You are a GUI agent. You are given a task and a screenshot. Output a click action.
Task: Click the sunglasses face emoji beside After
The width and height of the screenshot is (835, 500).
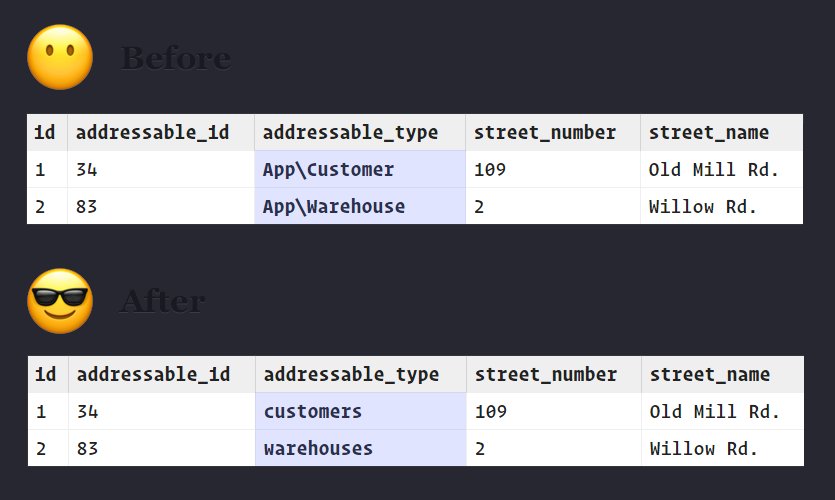coord(60,301)
